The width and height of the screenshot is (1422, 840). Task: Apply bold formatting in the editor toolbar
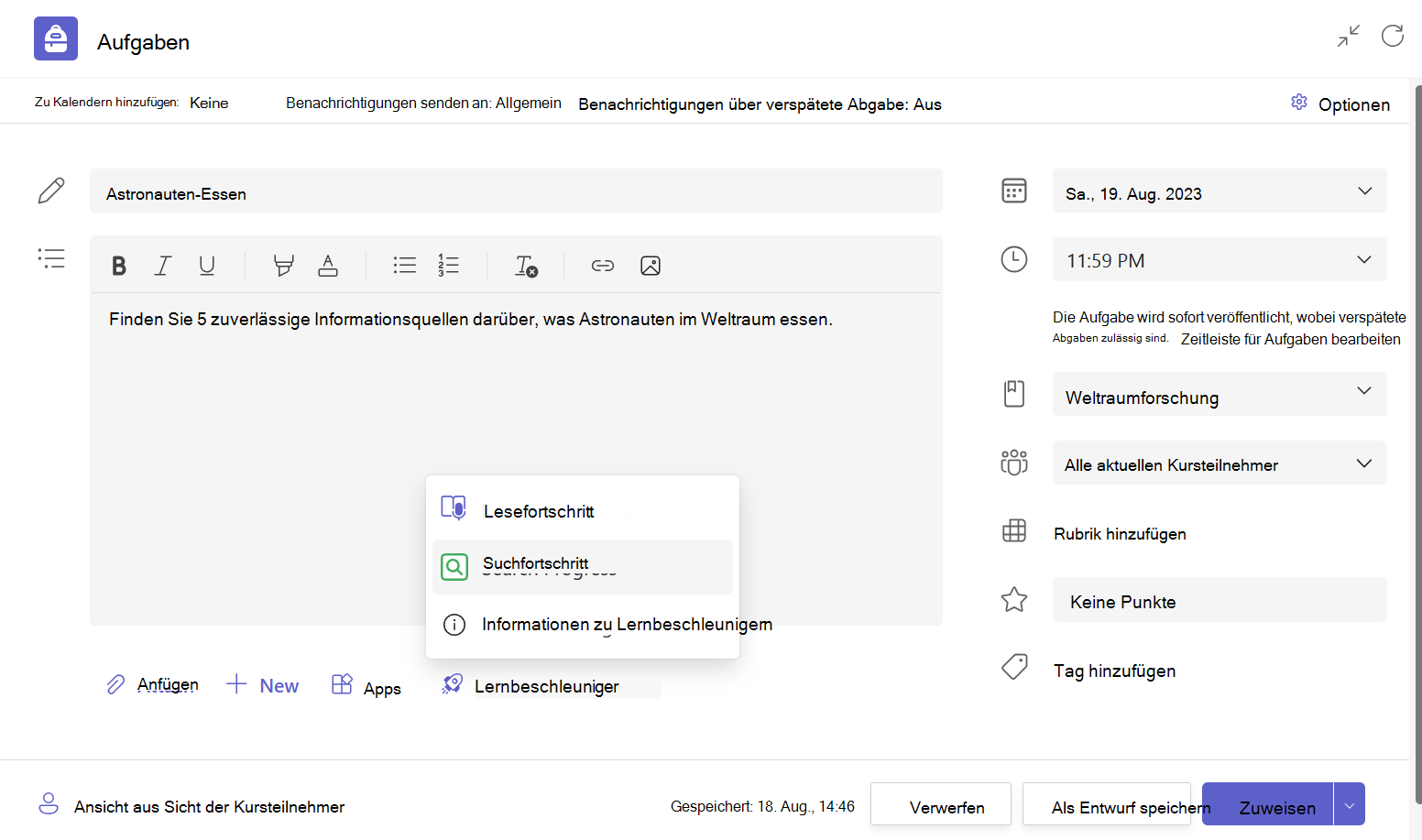119,266
